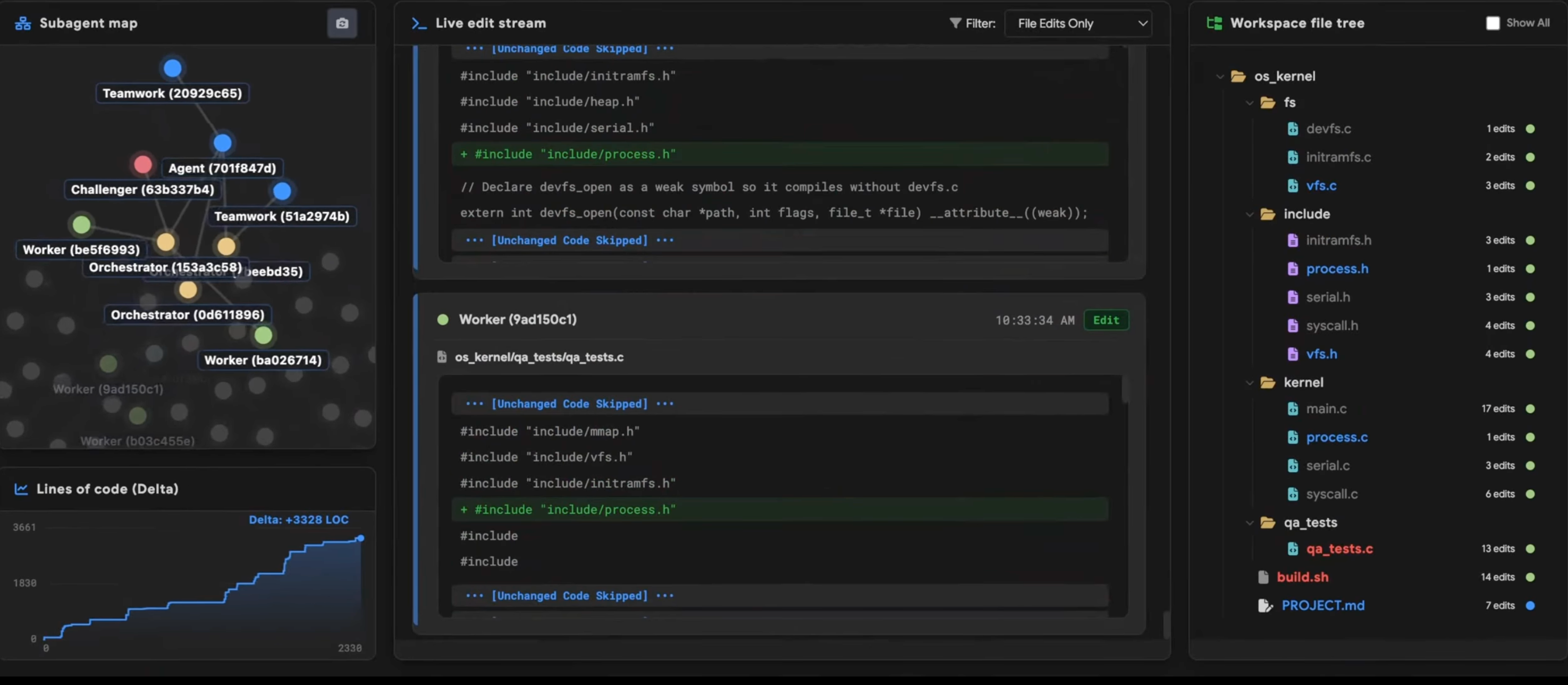Click the serial.c file icon

(x=1293, y=466)
